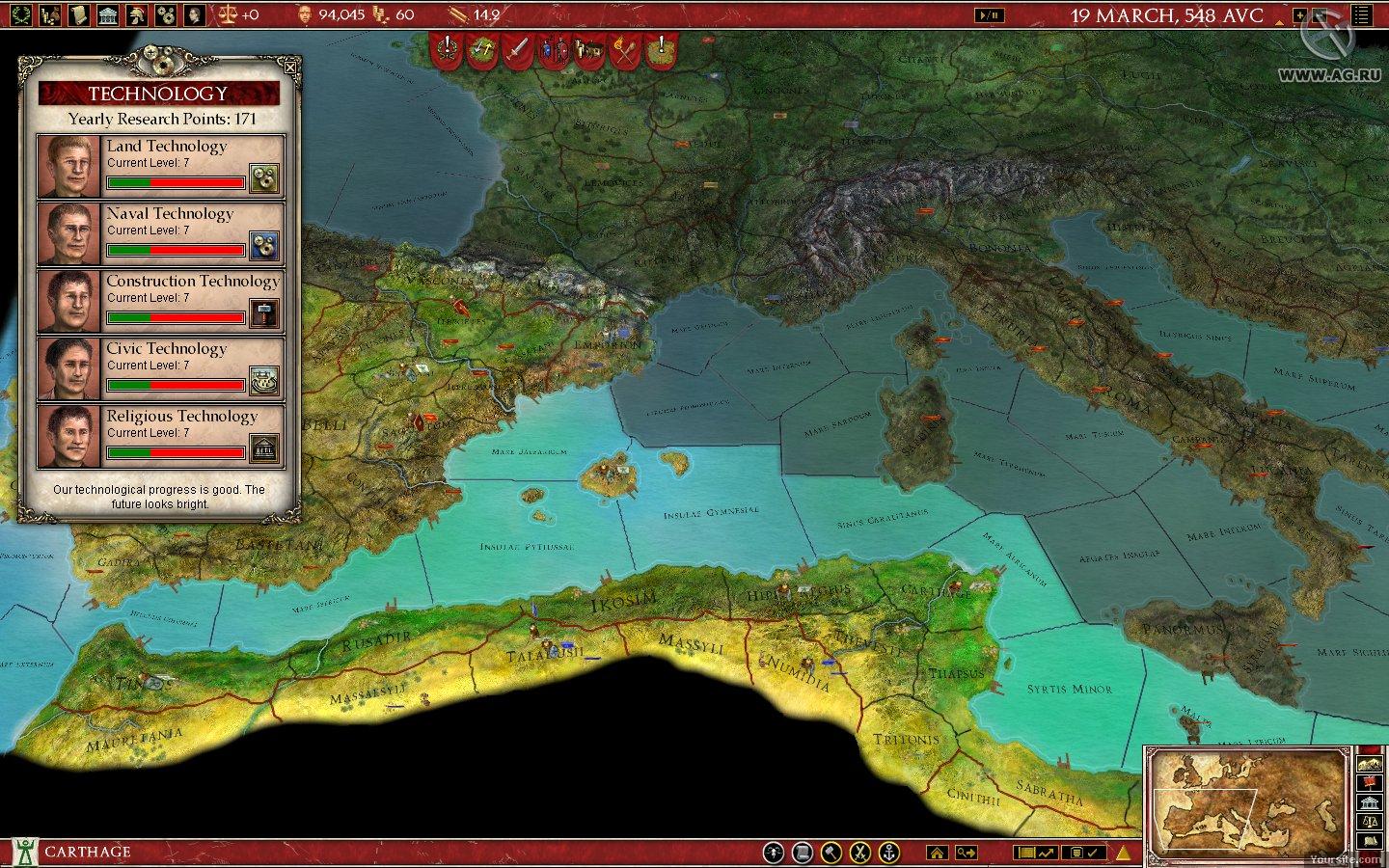Toggle game play/pause
This screenshot has width=1389, height=868.
point(989,14)
